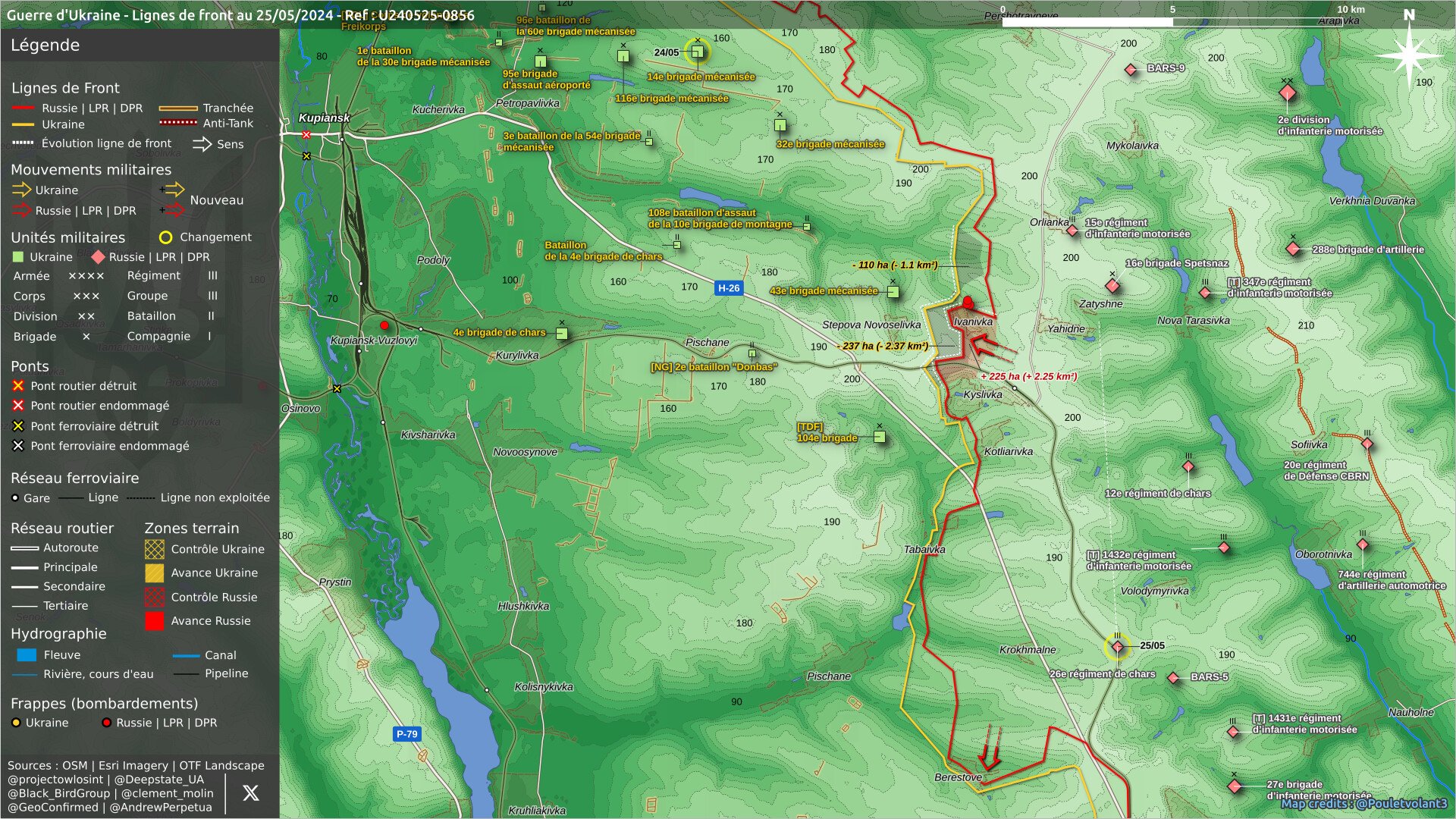Click the 26e régiment de chars circled diamond

(1117, 648)
